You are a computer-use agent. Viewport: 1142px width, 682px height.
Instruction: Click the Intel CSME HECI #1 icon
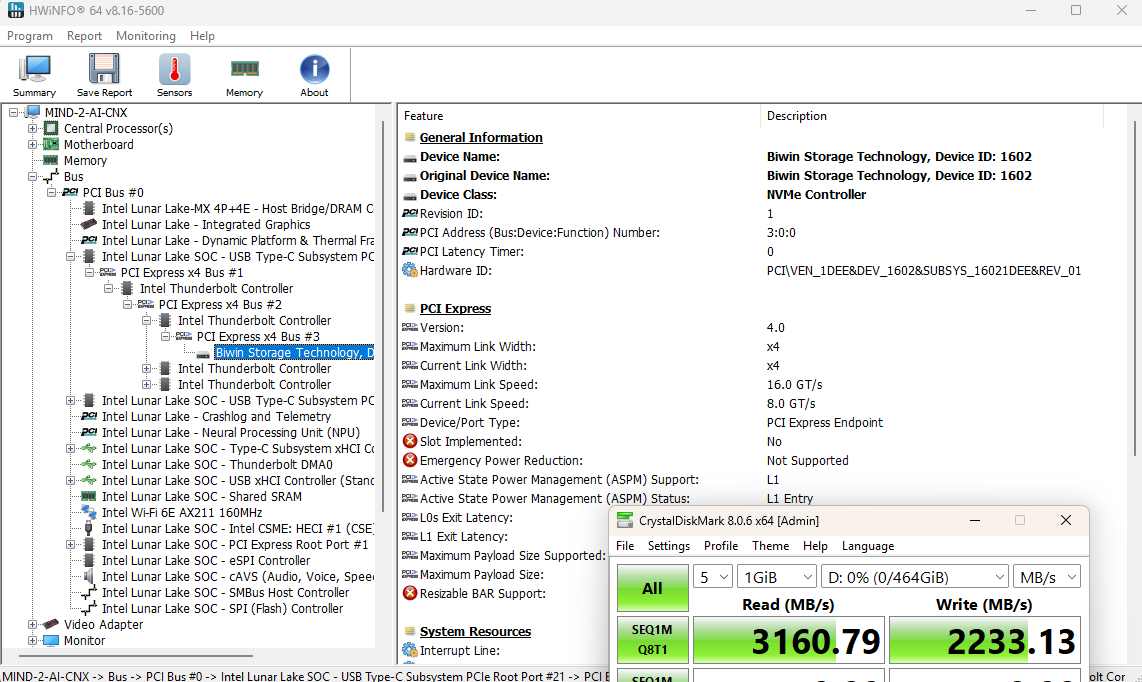point(89,528)
